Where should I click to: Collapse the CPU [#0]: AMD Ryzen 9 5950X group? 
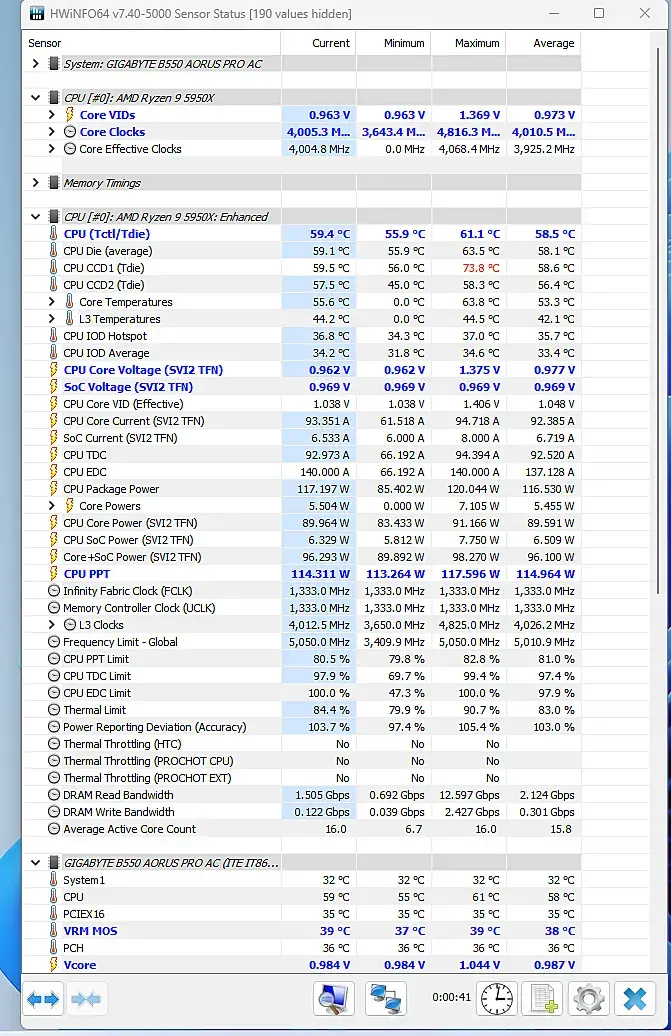pos(36,98)
